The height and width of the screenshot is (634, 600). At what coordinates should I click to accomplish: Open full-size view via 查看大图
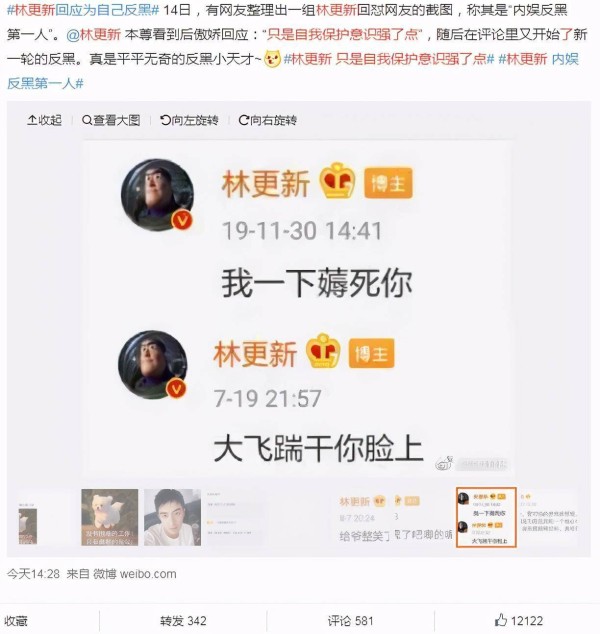tap(111, 120)
